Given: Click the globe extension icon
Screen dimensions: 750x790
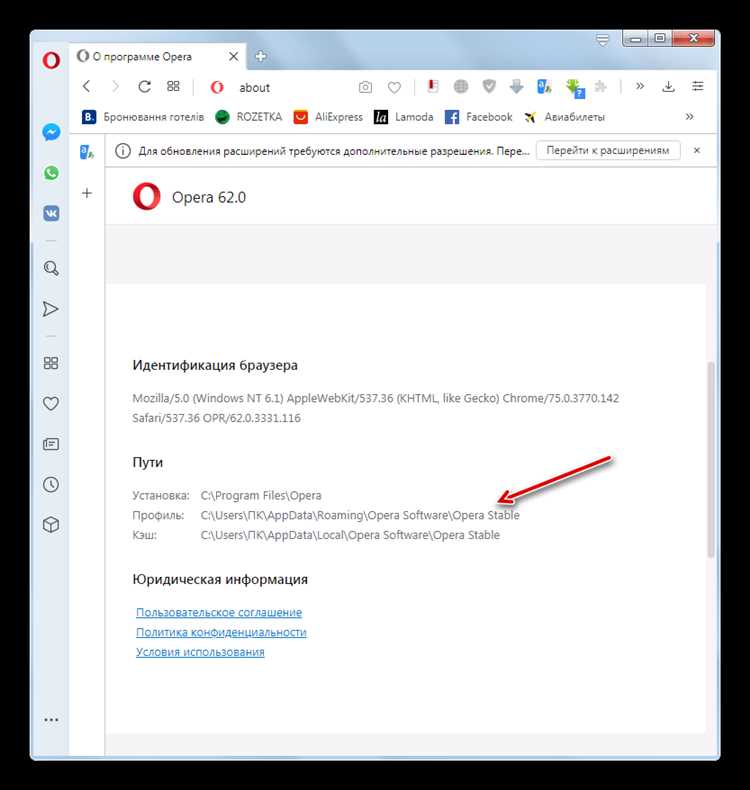Looking at the screenshot, I should coord(460,87).
